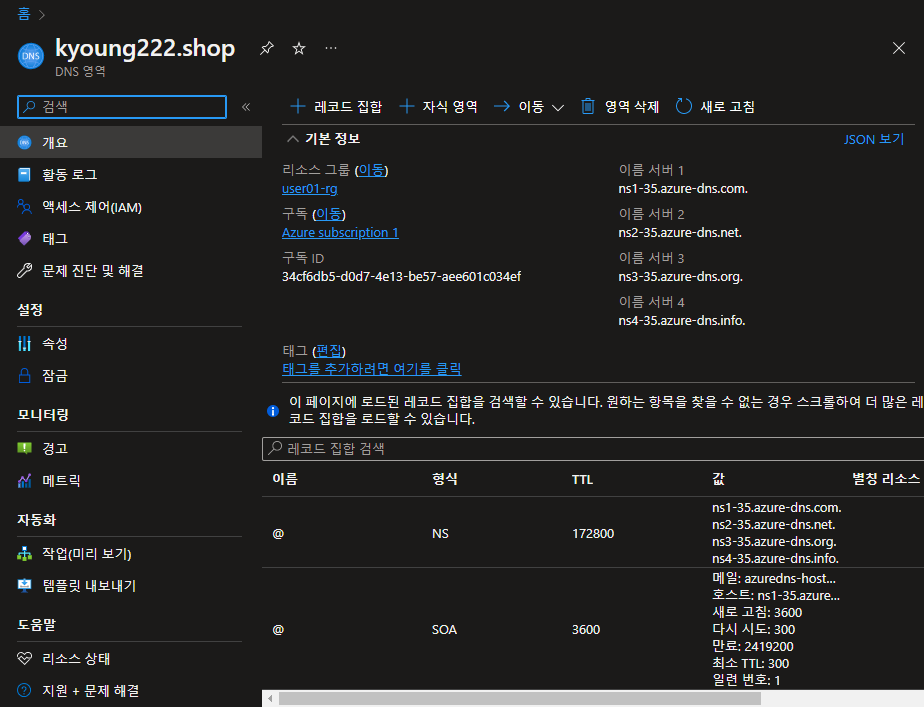Click the green alert icon for 경고
This screenshot has width=924, height=707.
tap(24, 448)
